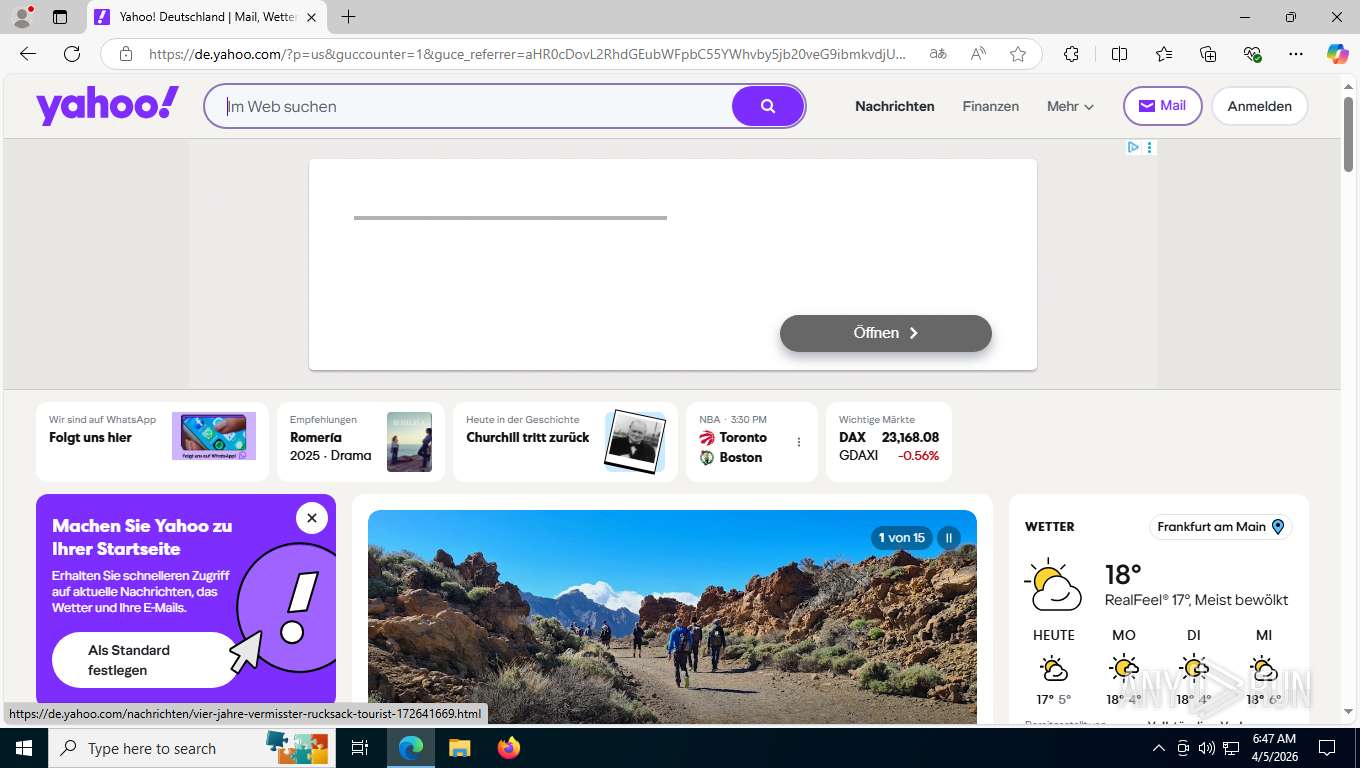Refresh the page with the reload icon
The height and width of the screenshot is (768, 1360).
pos(72,54)
